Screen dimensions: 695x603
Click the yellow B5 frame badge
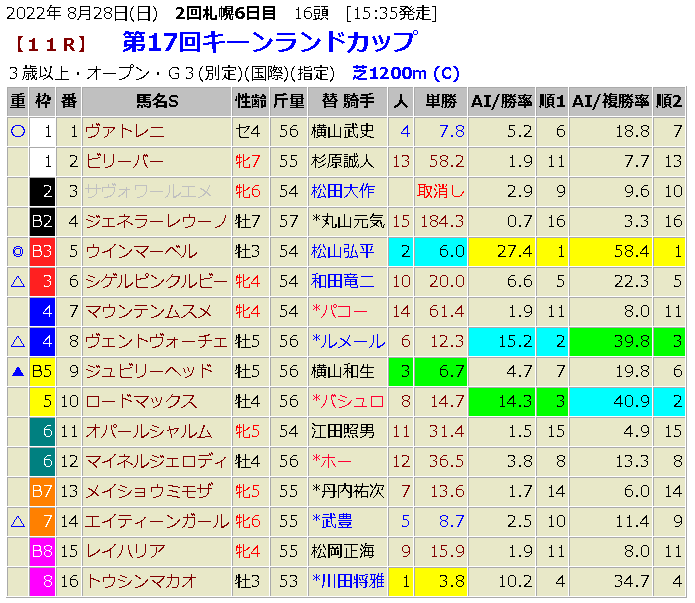tap(42, 372)
